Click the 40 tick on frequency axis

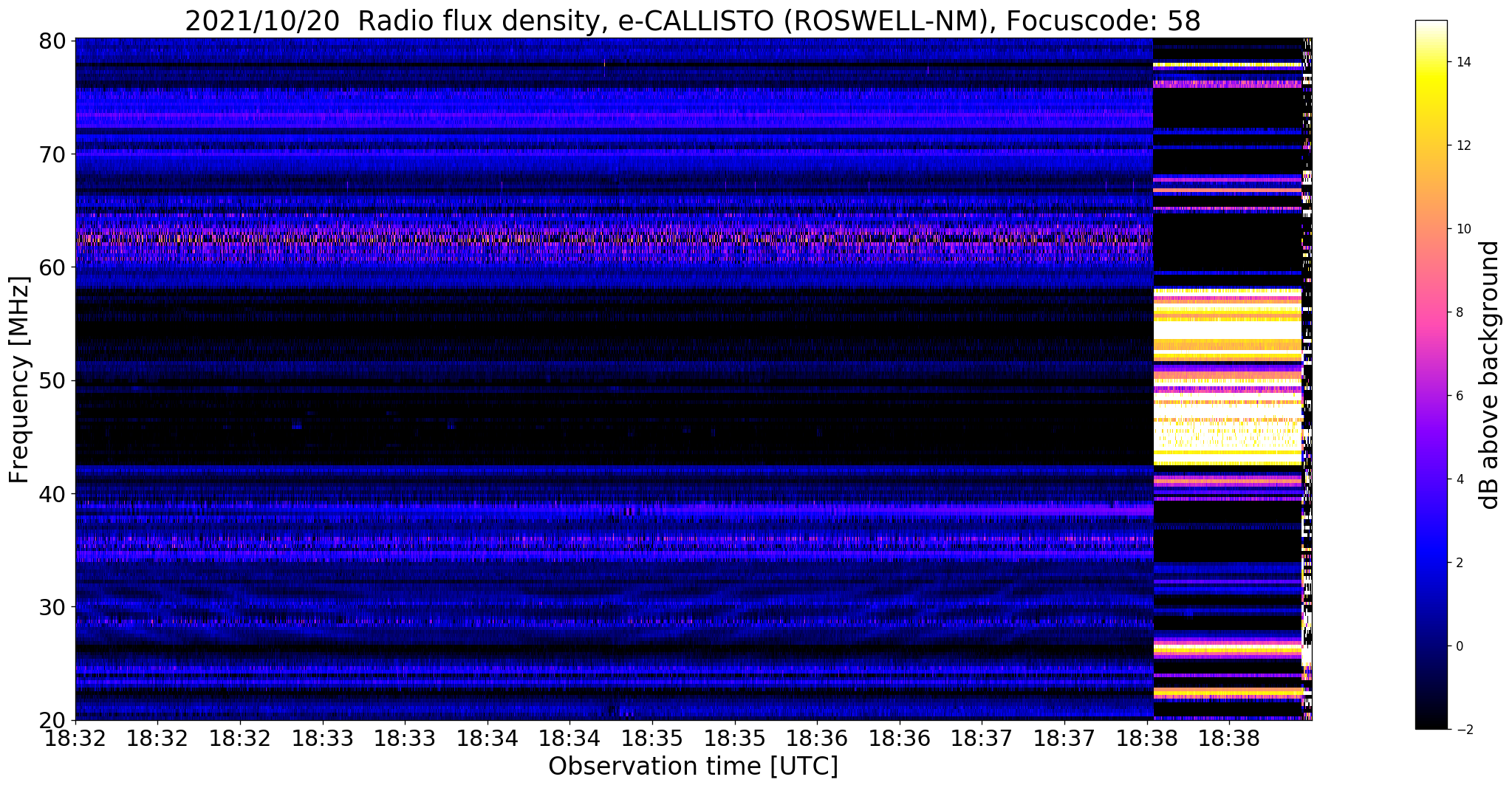coord(51,494)
